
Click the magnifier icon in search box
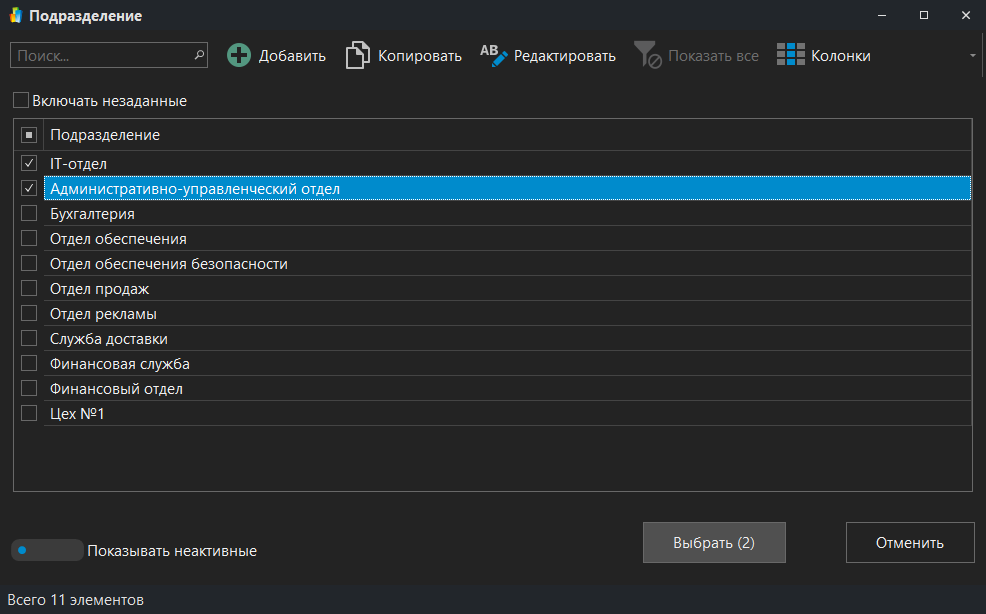pyautogui.click(x=199, y=55)
